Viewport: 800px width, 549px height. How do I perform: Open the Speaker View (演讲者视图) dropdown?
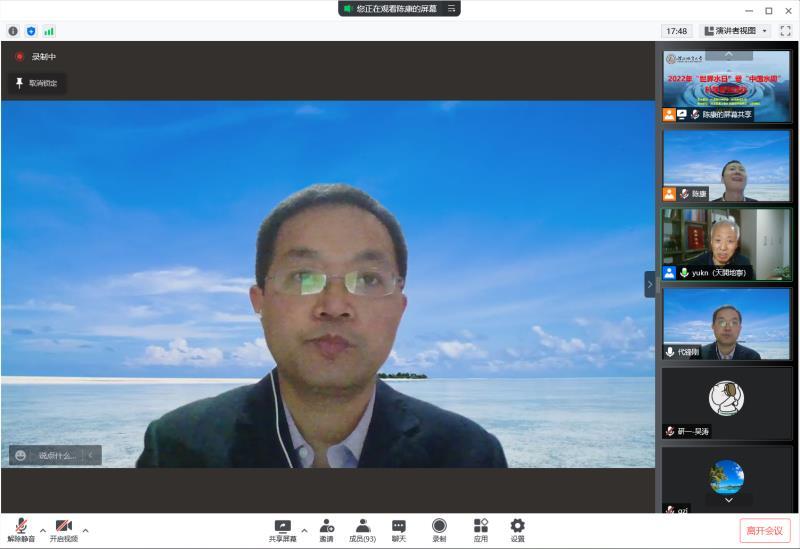735,31
